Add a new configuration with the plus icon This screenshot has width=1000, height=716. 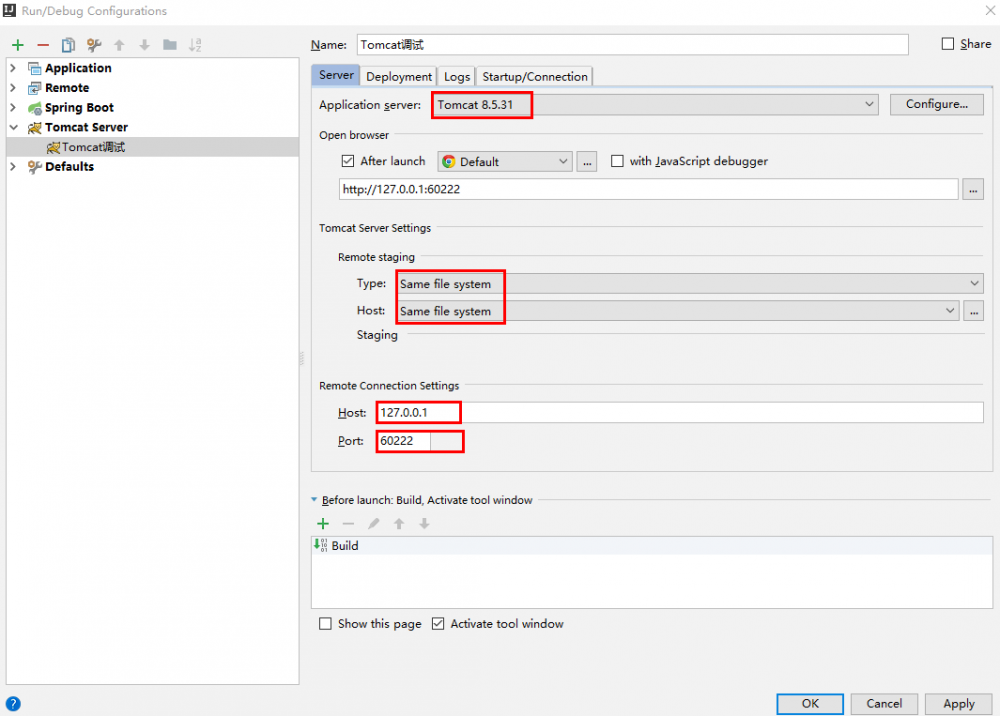click(18, 45)
